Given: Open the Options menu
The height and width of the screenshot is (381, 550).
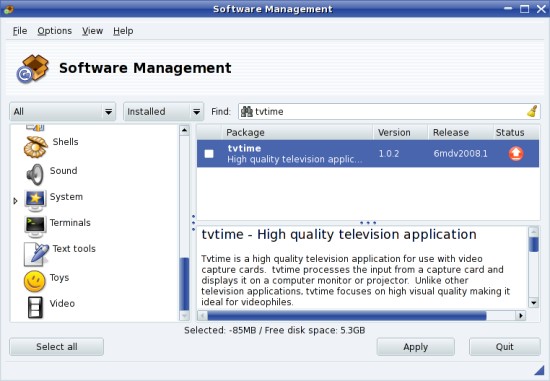Looking at the screenshot, I should 54,31.
